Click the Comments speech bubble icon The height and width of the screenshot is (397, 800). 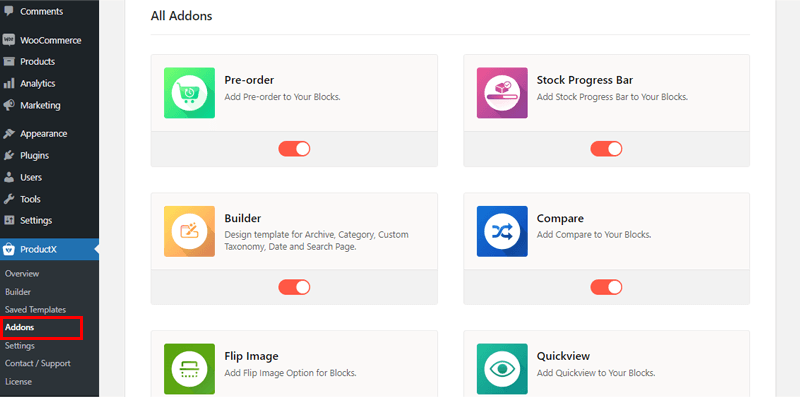tap(9, 11)
